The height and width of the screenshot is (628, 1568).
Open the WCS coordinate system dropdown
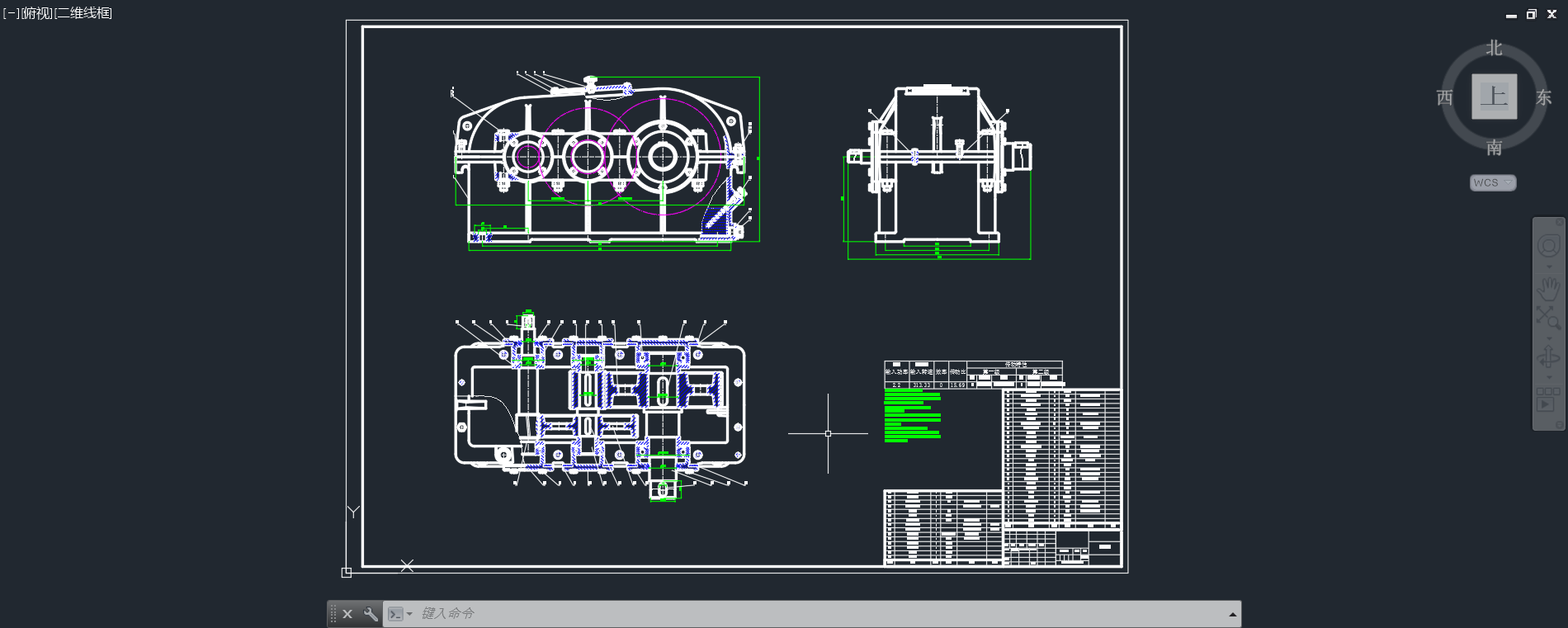click(x=1493, y=183)
